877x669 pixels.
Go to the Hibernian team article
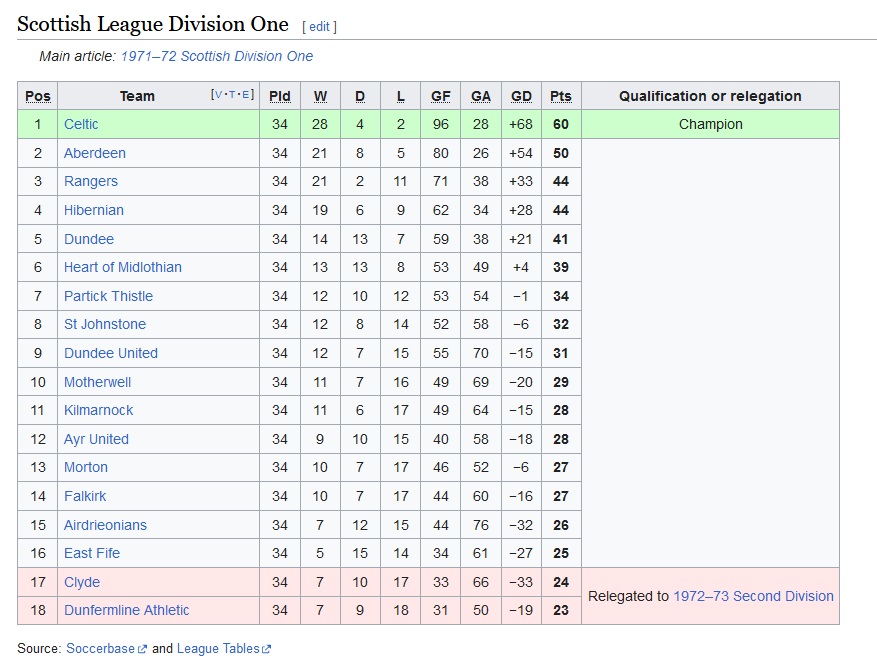(x=94, y=210)
